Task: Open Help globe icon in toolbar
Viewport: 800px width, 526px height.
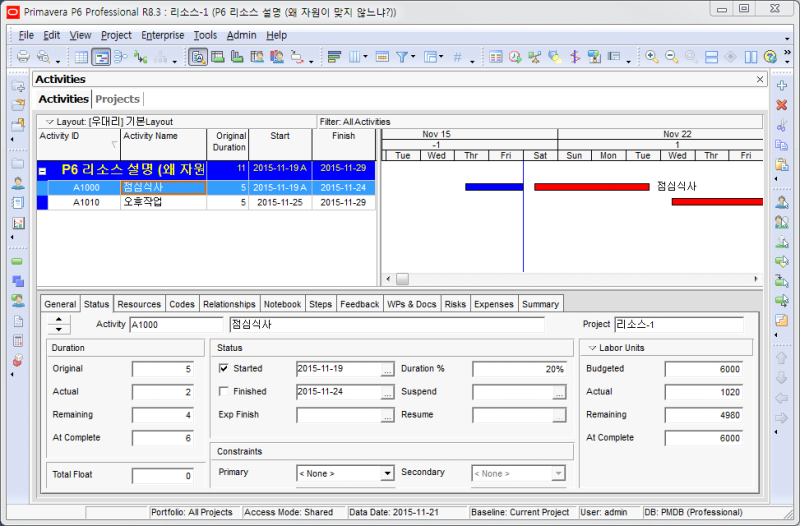Action: point(770,57)
